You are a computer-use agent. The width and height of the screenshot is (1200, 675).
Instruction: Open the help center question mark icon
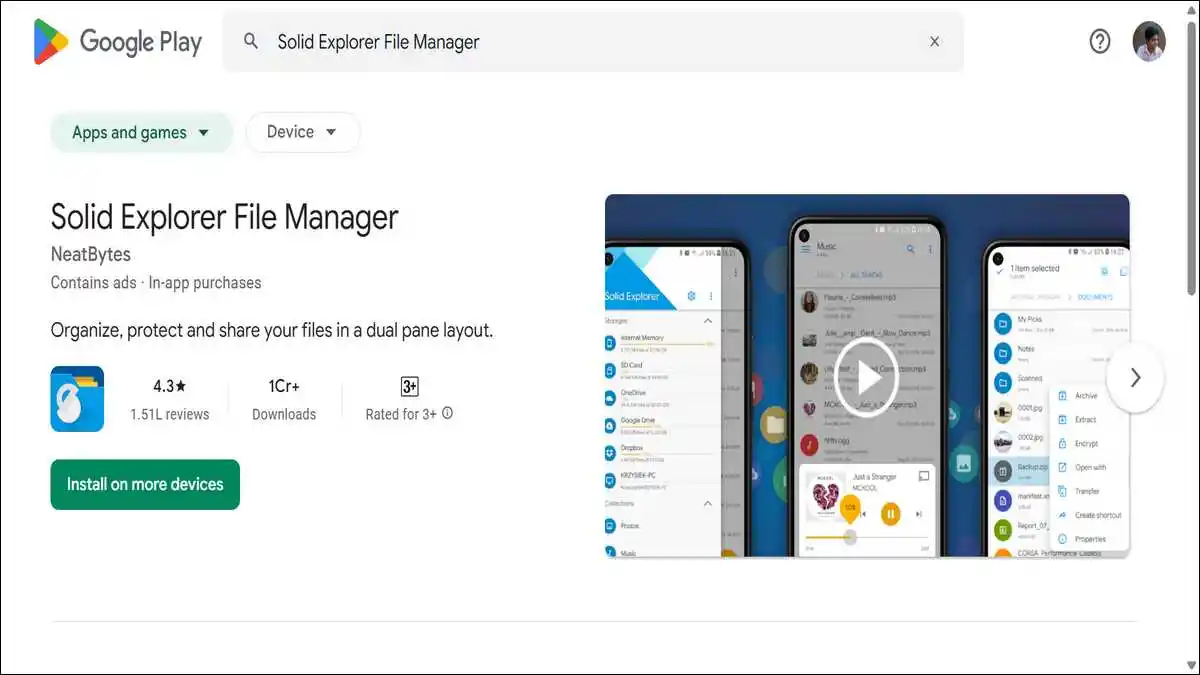pos(1100,41)
